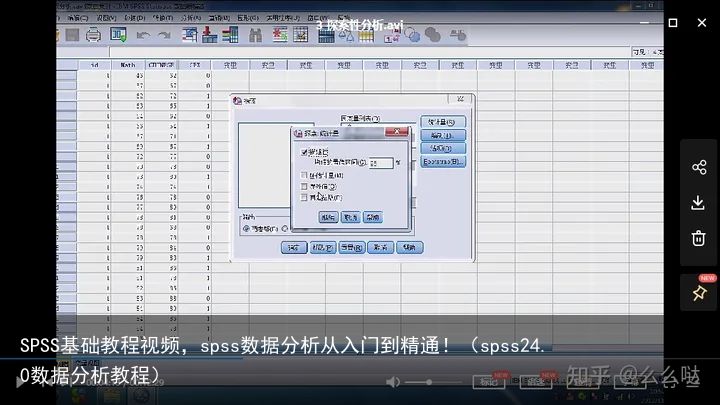Screen dimensions: 720x405
Task: Click 粘贴(P) Paste button in Explore dialog
Action: (x=323, y=248)
